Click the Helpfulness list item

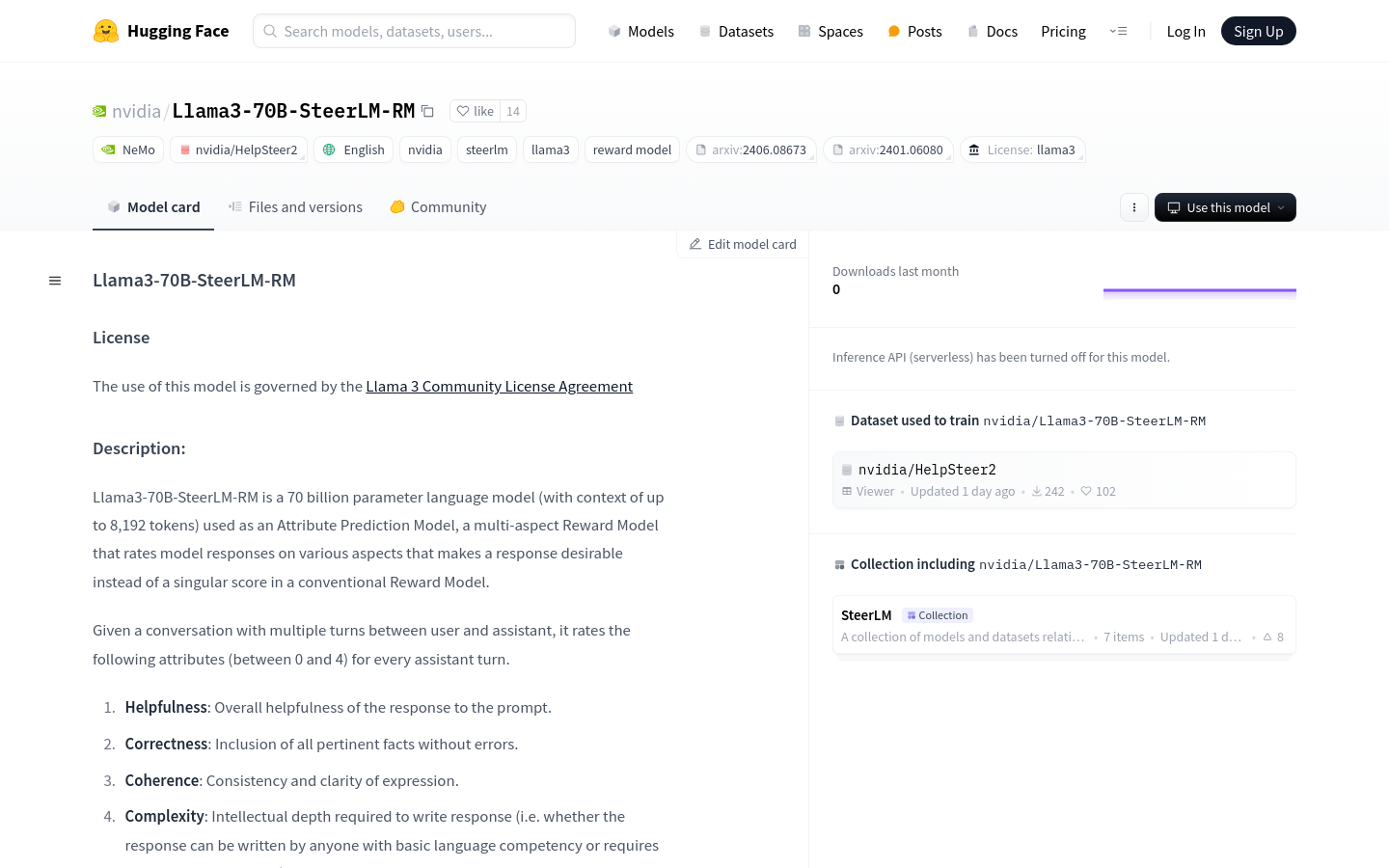click(x=338, y=708)
